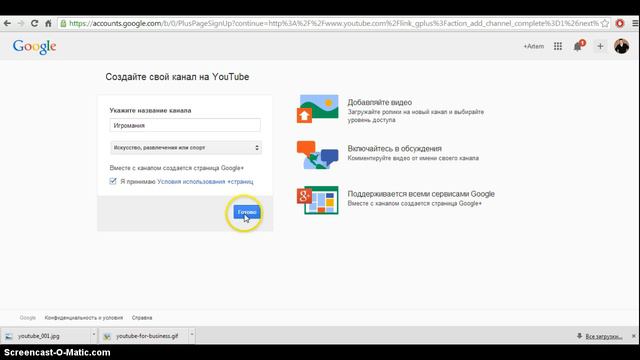Click the Включайтесь в обсуждения chat icon
Image resolution: width=640 pixels, height=360 pixels.
[318, 155]
